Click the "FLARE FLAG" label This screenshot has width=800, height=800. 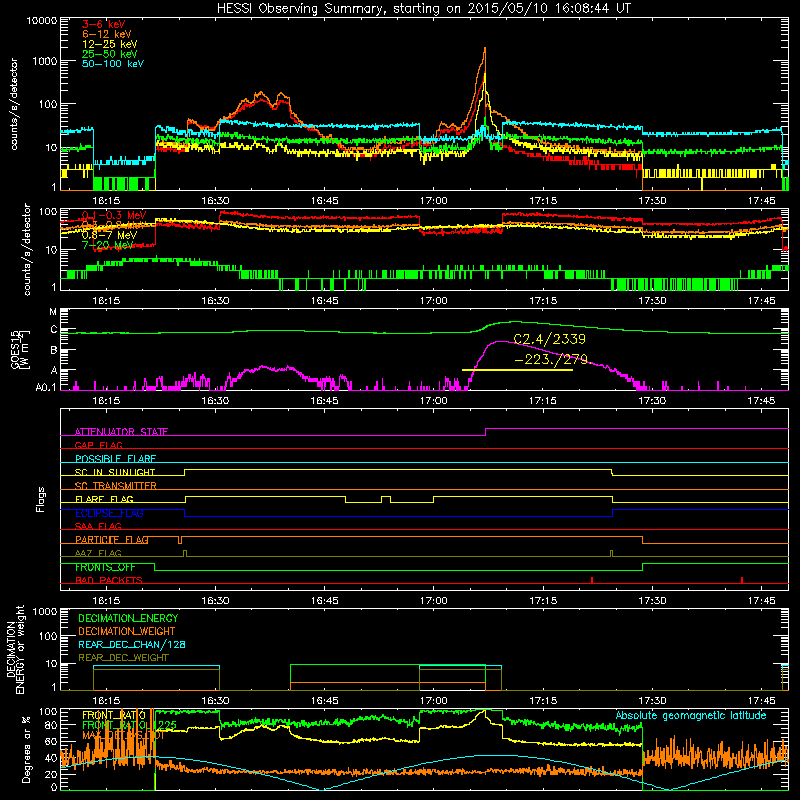point(104,499)
